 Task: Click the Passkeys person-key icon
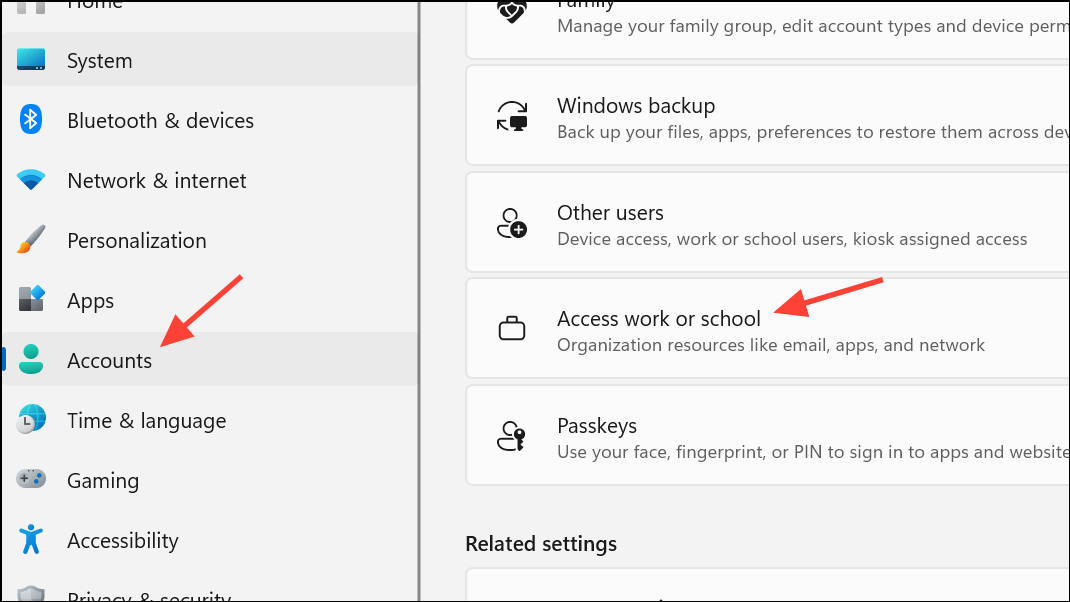512,436
